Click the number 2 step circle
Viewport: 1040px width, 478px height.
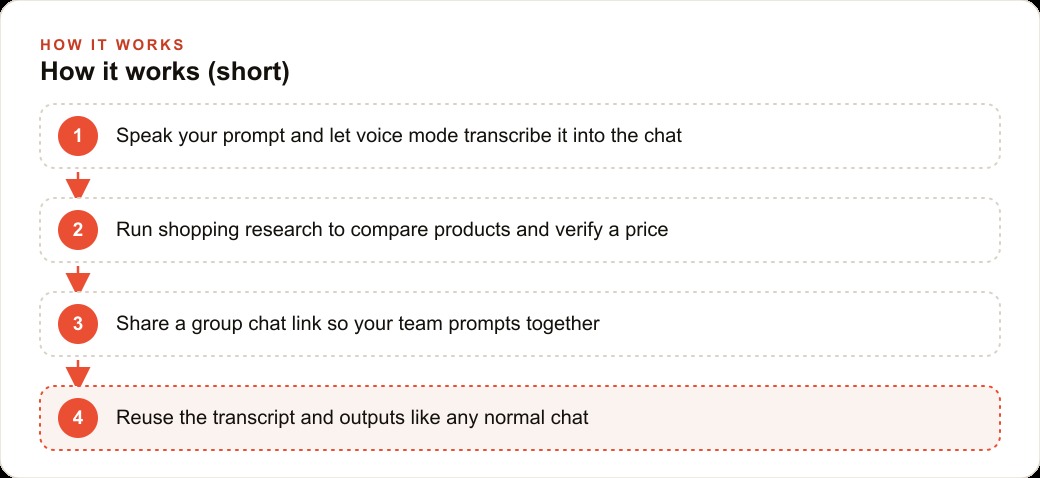pos(78,230)
